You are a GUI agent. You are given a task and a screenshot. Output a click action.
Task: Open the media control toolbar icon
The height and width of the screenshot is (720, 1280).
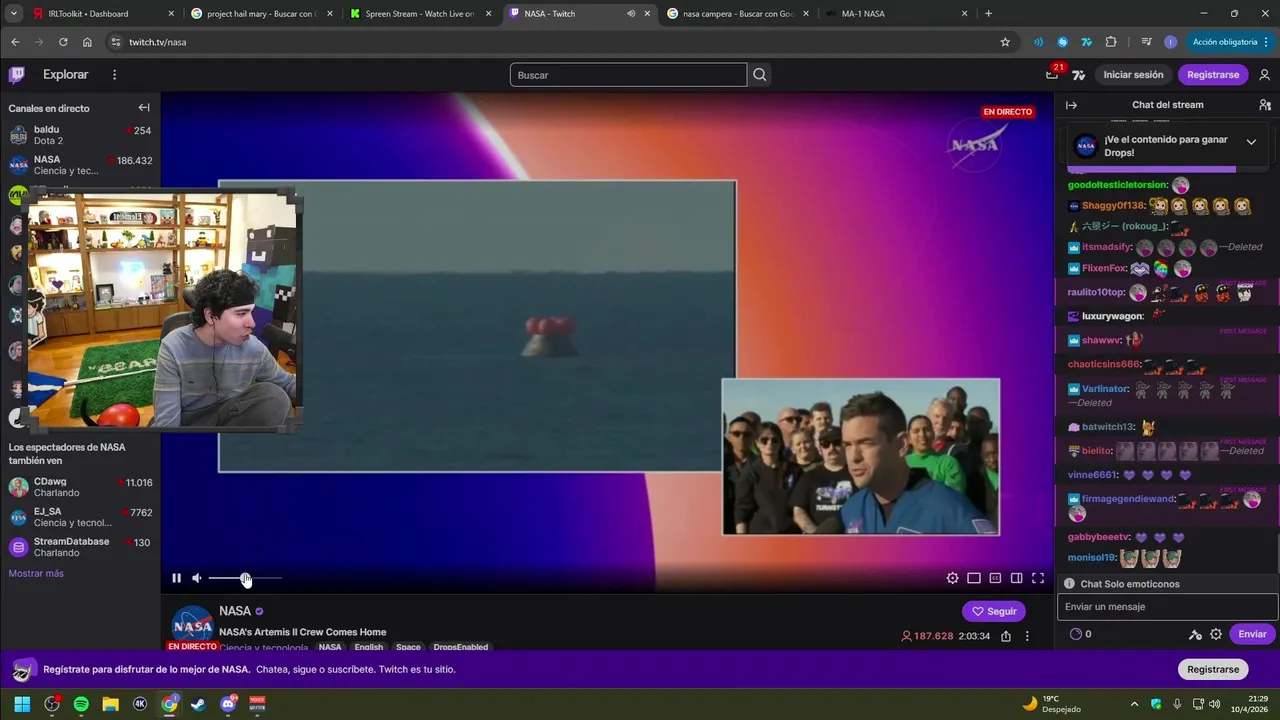coord(1146,42)
